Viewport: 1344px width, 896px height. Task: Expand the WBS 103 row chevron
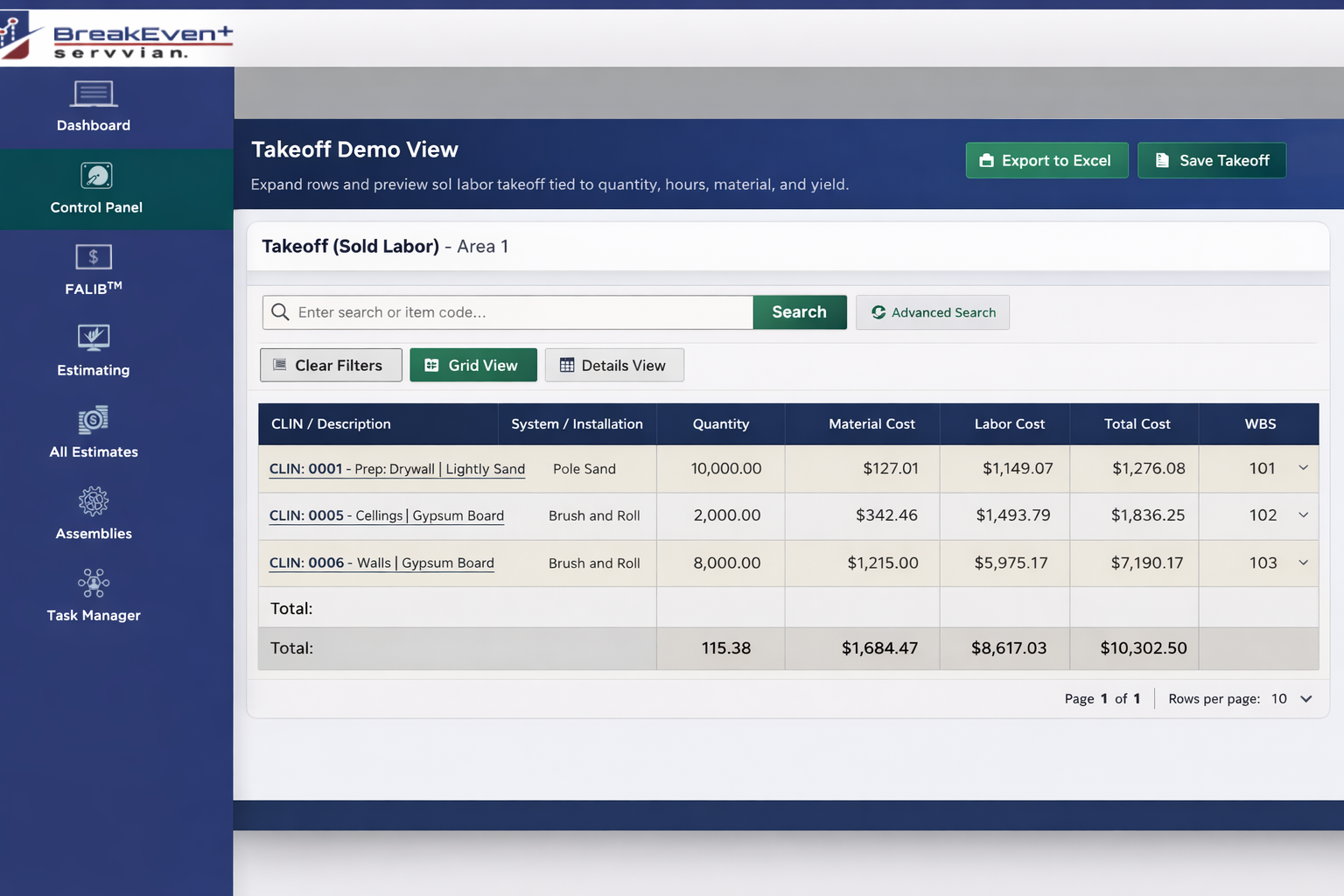pos(1303,563)
